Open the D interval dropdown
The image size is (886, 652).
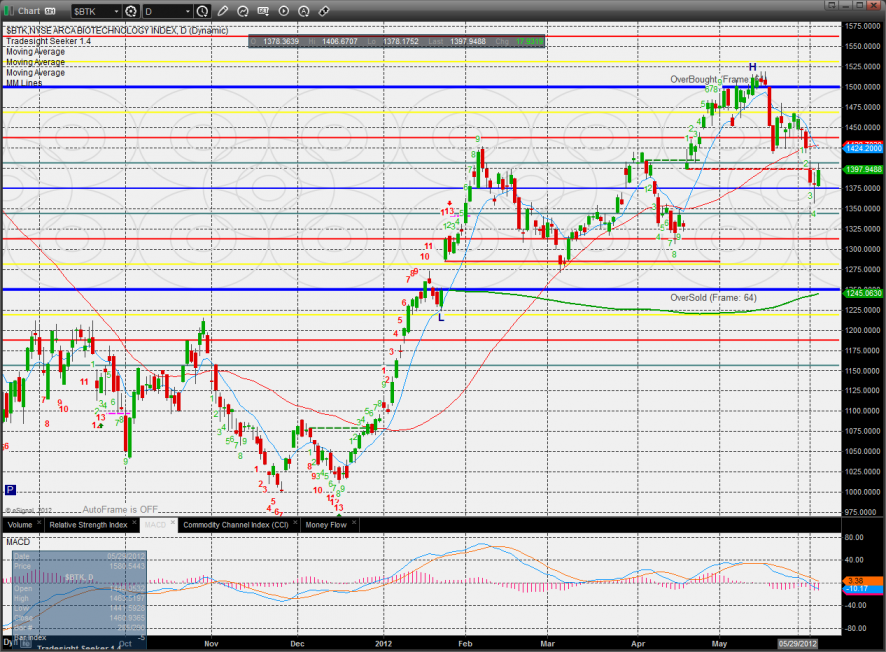(x=188, y=11)
